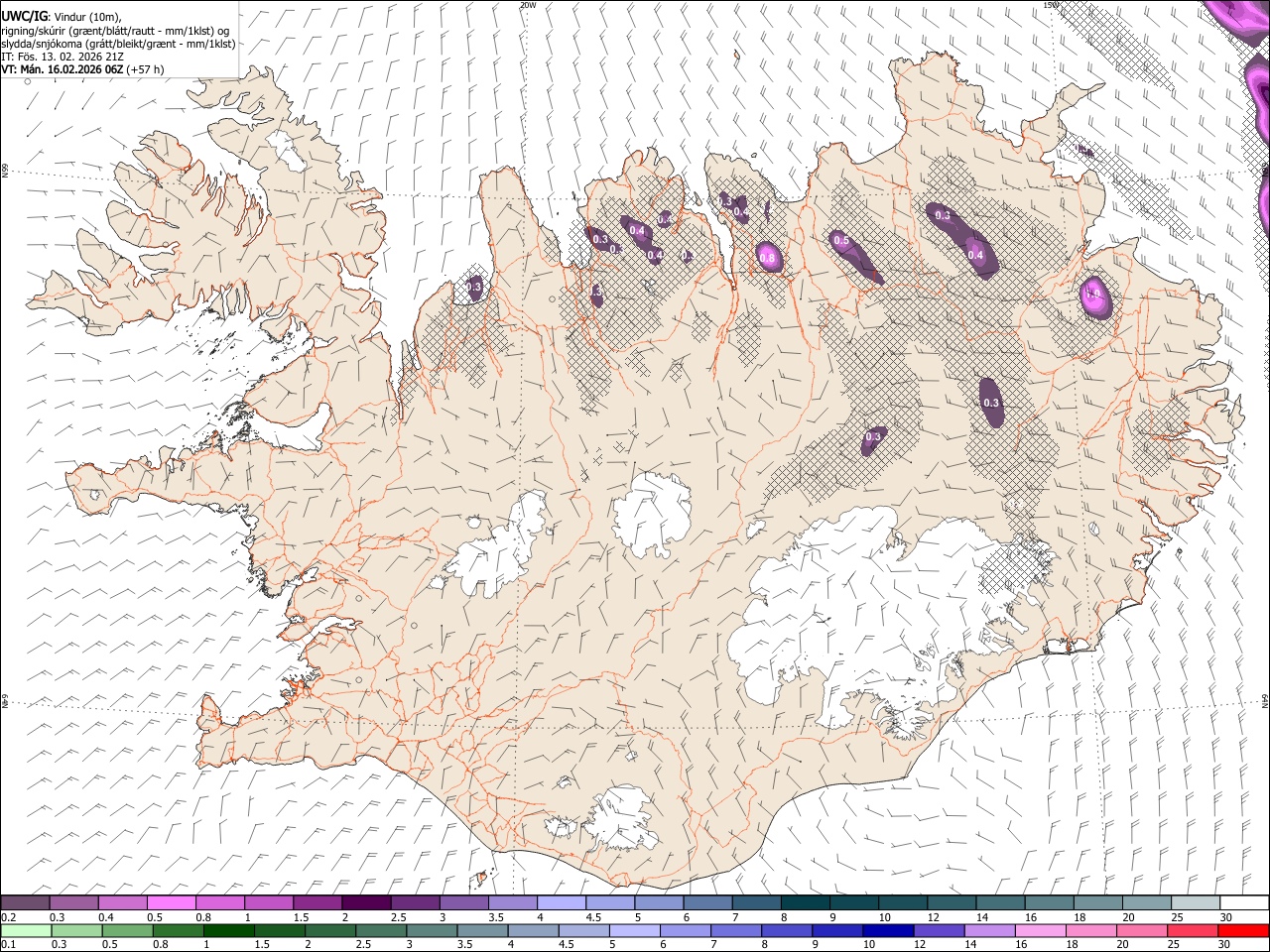Click the 64N latitude label on the right edge
This screenshot has height=952, width=1270.
[x=1265, y=700]
